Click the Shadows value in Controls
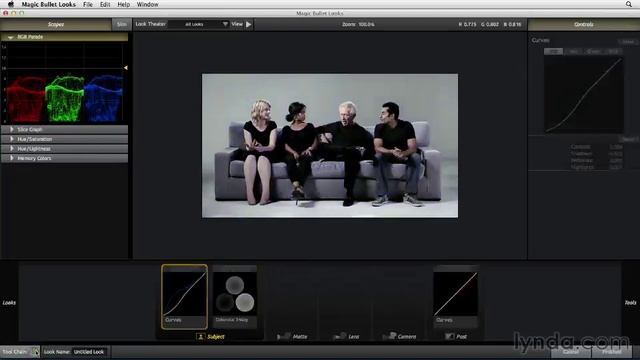This screenshot has height=360, width=640. (616, 153)
